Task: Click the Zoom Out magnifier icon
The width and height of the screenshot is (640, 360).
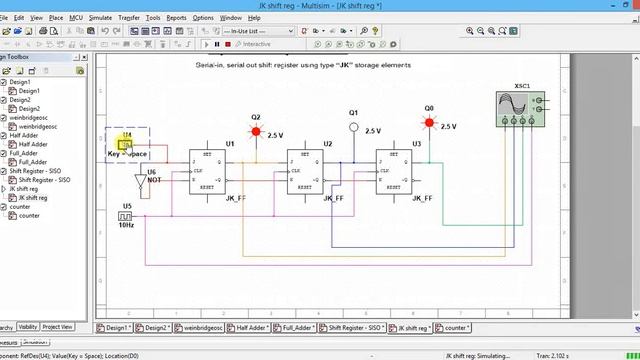Action: pyautogui.click(x=481, y=31)
